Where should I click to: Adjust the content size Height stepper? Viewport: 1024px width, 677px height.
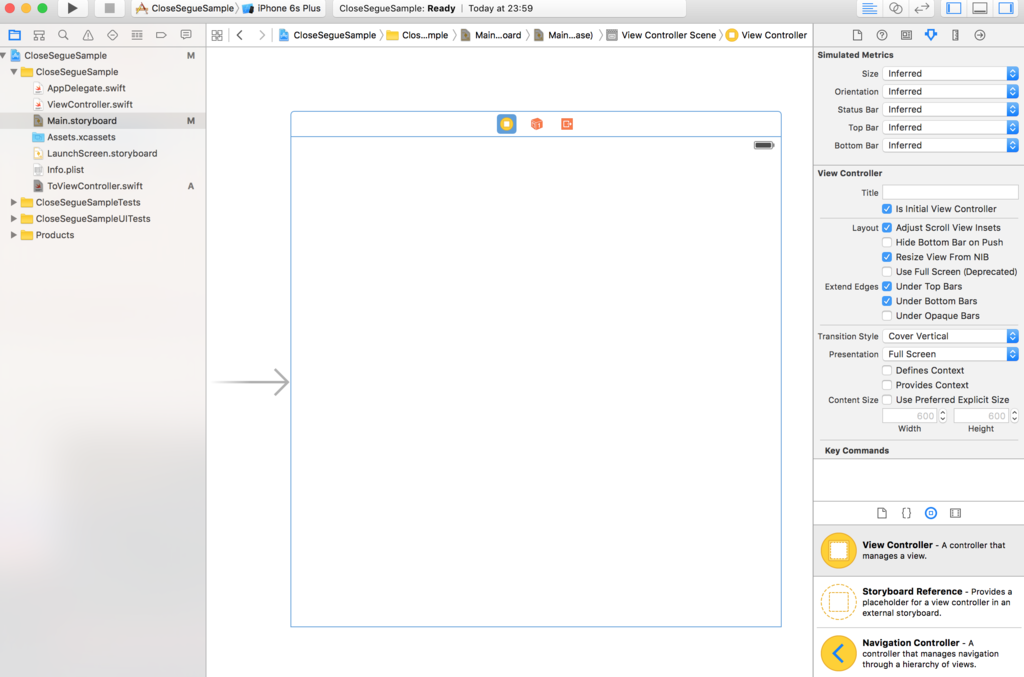pyautogui.click(x=1014, y=416)
